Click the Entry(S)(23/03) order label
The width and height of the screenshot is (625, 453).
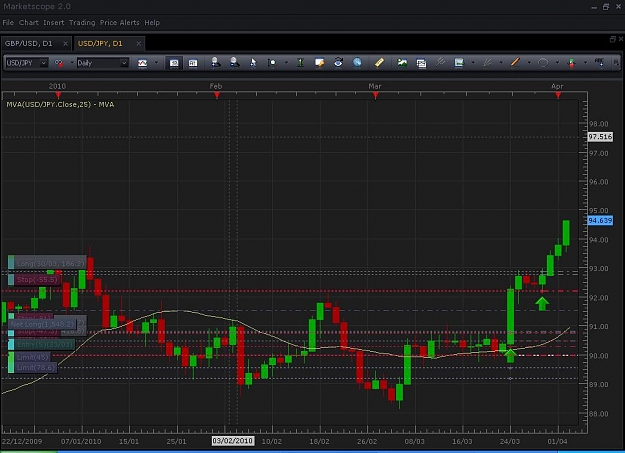pos(41,344)
